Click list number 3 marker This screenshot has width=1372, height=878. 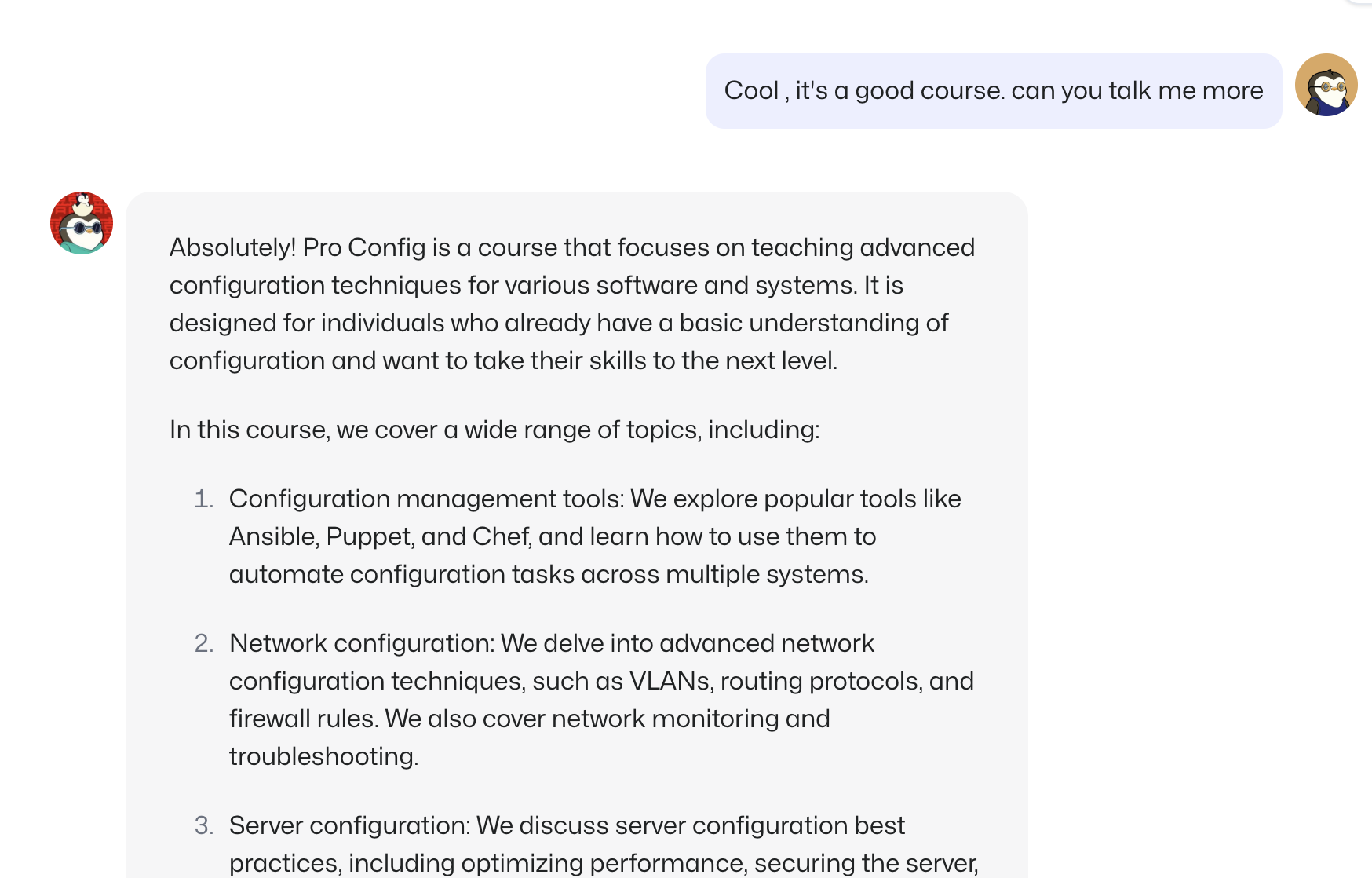[203, 825]
